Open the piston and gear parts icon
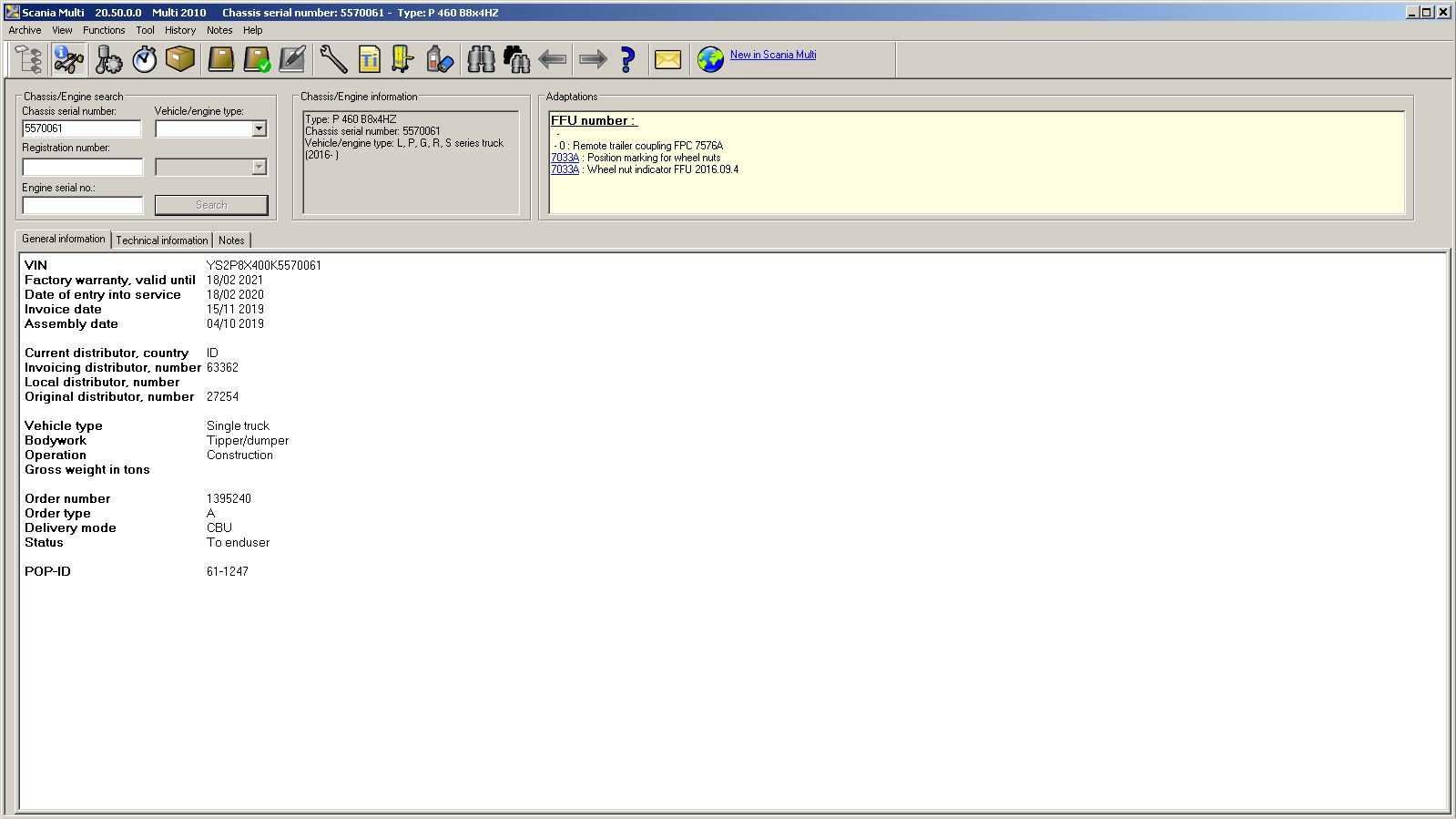Screen dimensions: 1456x819 [x=108, y=60]
